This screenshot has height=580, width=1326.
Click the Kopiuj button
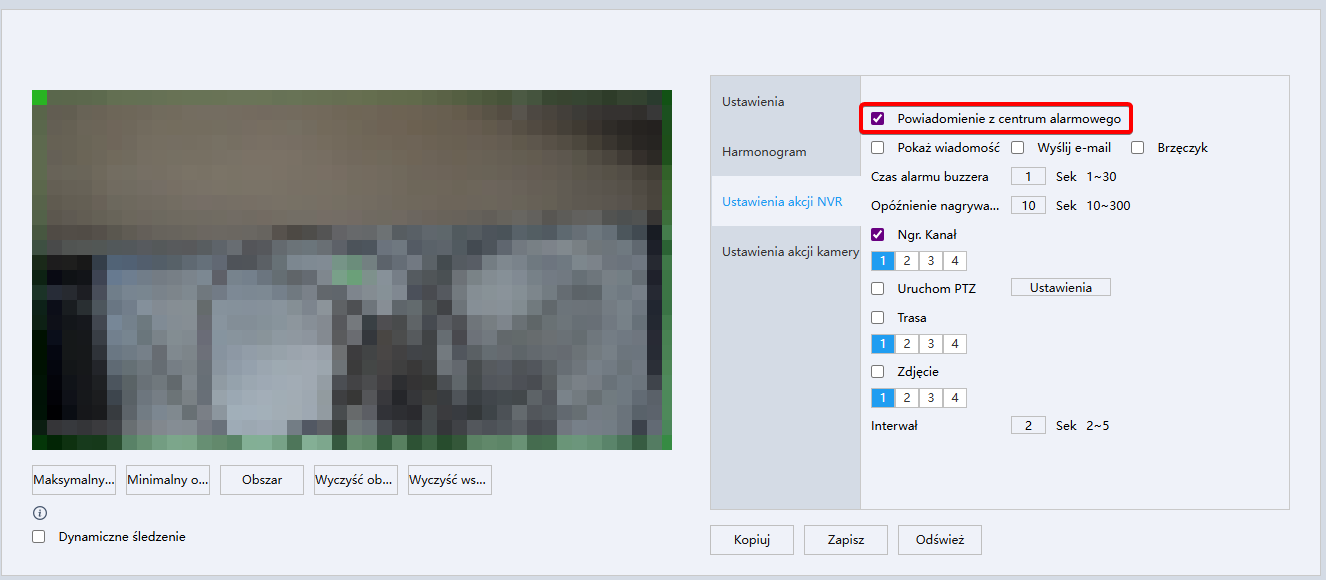tap(752, 540)
